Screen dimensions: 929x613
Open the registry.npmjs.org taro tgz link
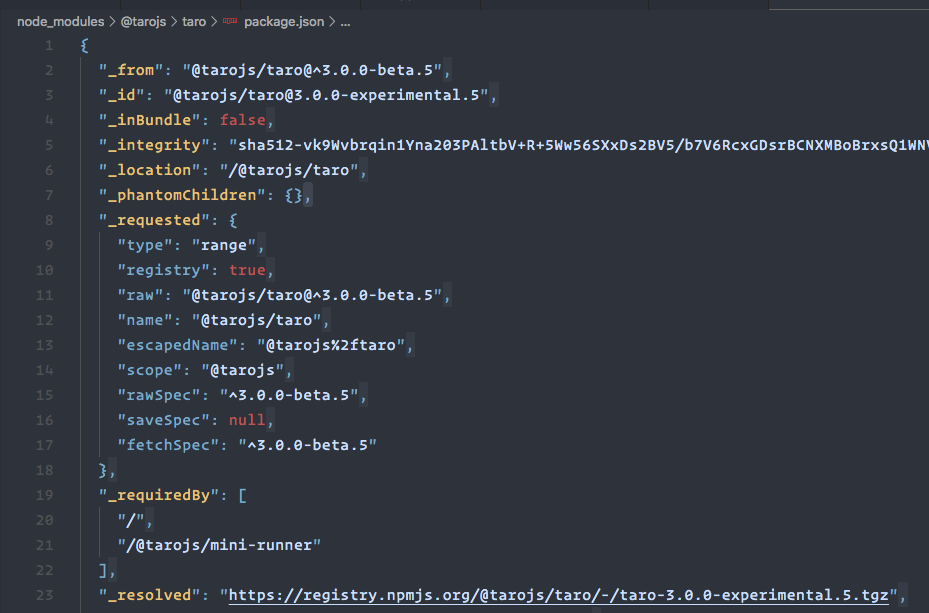(559, 595)
